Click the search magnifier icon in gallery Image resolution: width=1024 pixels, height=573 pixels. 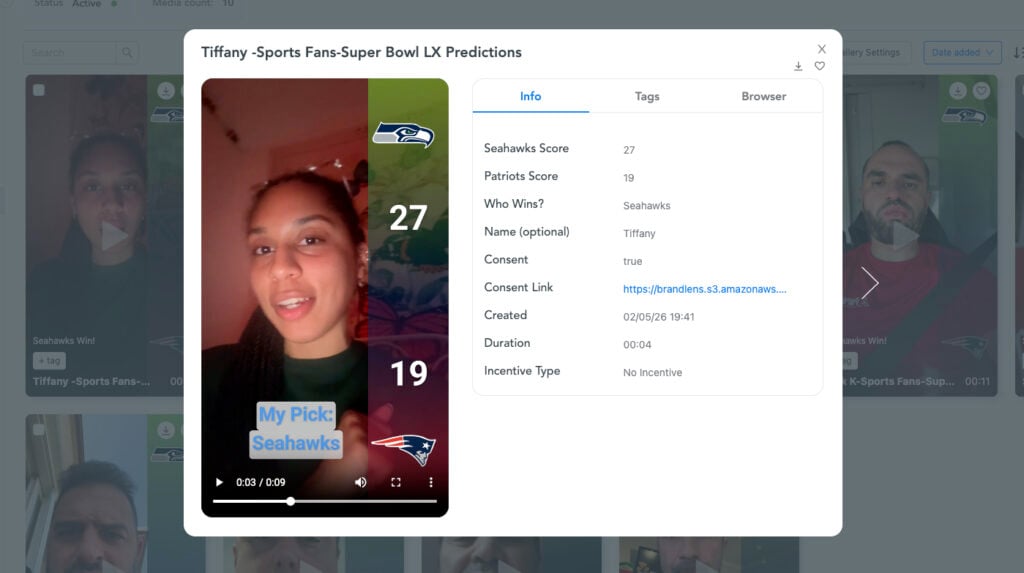point(128,53)
